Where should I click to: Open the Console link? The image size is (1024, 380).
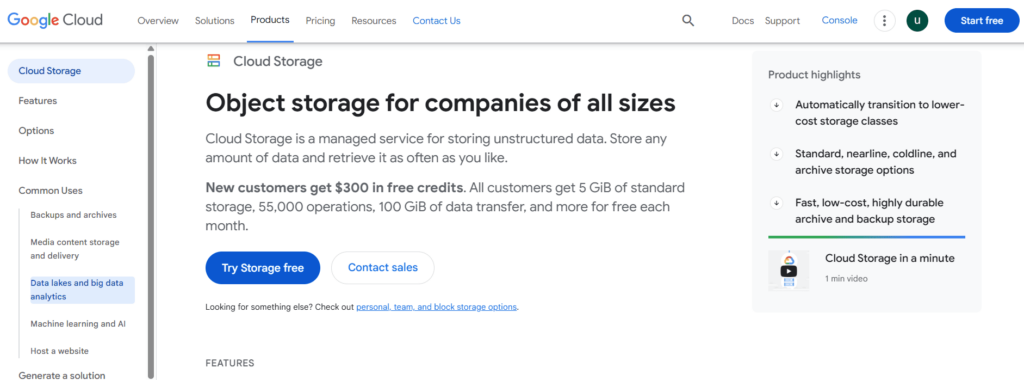click(839, 20)
